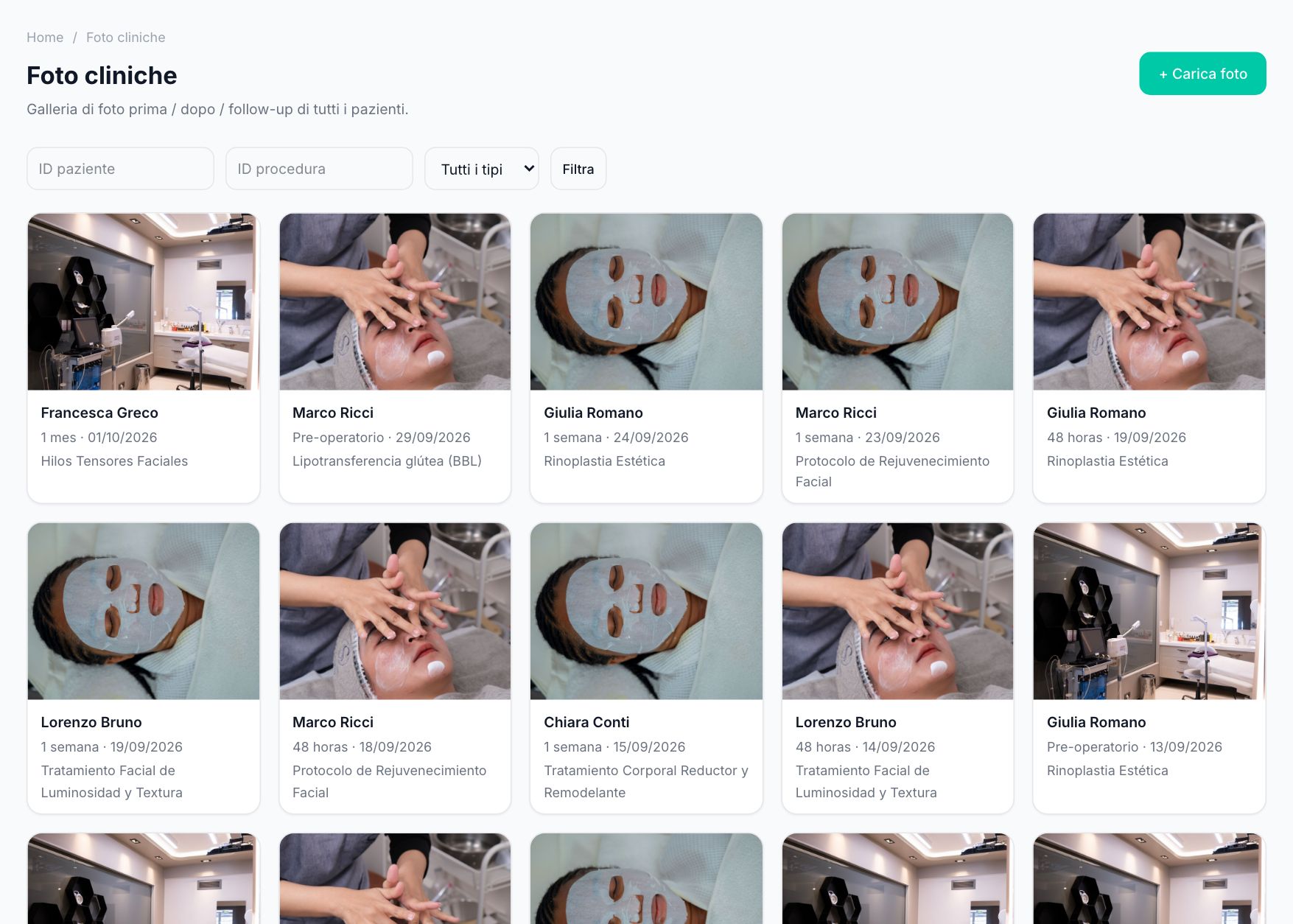
Task: Open Marco Ricci's 23/09/2026 photo thumbnail
Action: pyautogui.click(x=897, y=302)
